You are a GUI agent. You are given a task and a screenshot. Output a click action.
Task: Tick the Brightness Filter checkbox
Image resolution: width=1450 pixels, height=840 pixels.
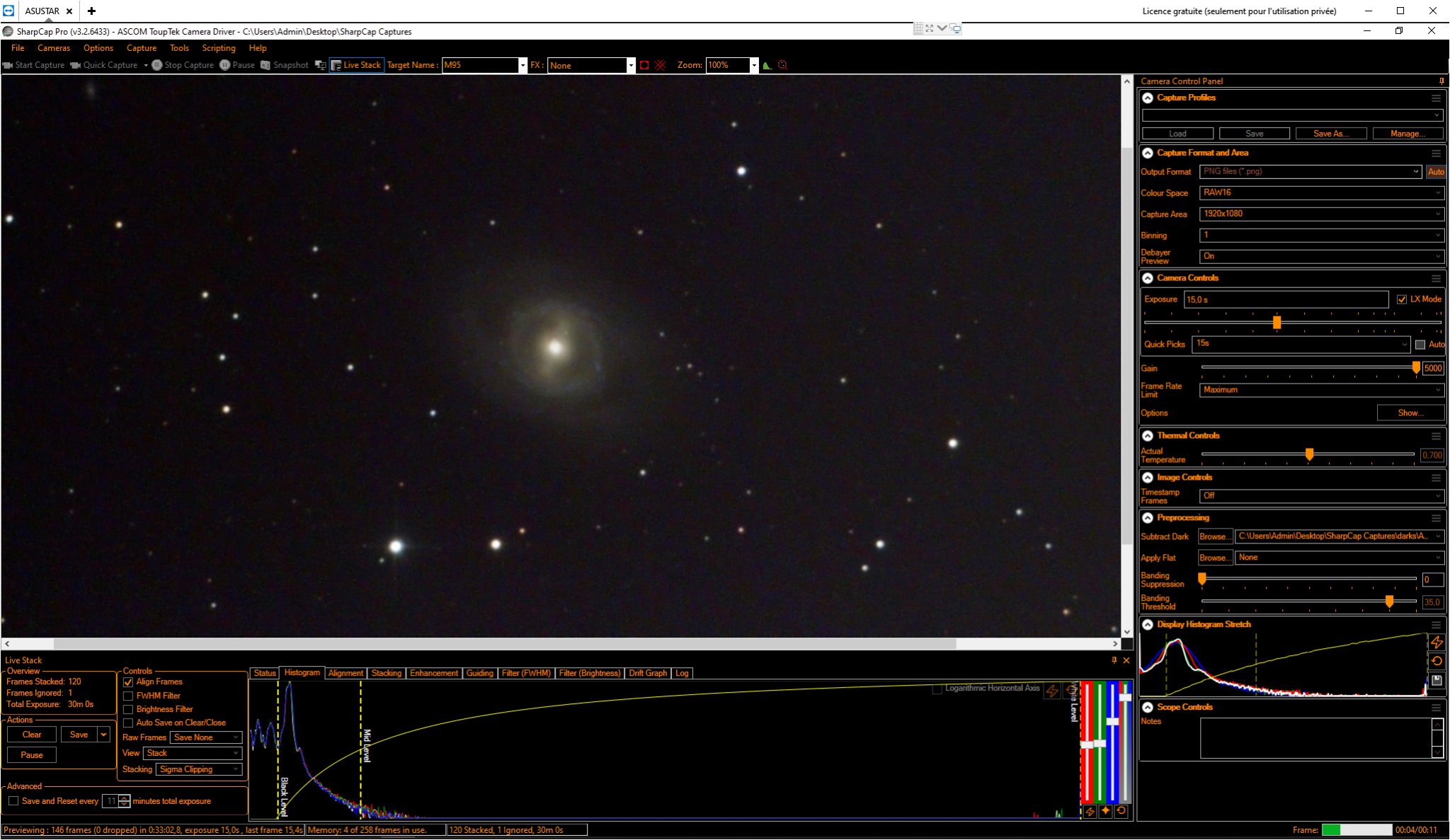coord(128,709)
